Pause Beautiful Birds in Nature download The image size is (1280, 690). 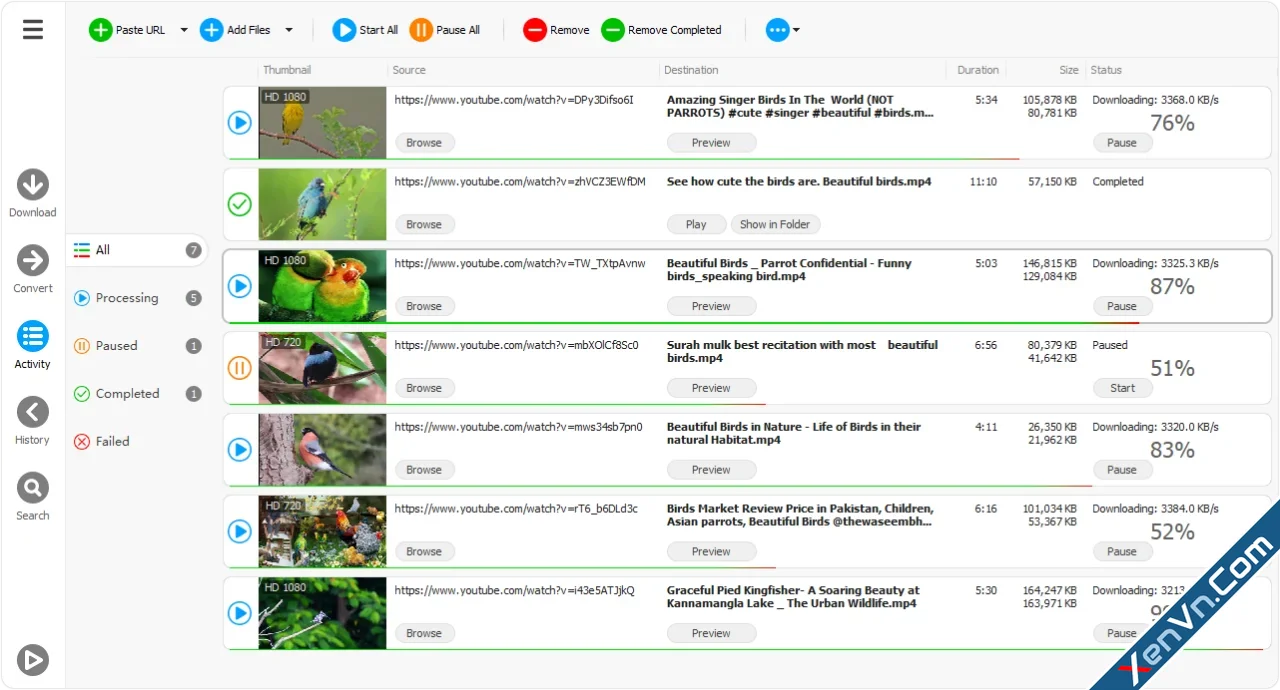(x=1122, y=470)
